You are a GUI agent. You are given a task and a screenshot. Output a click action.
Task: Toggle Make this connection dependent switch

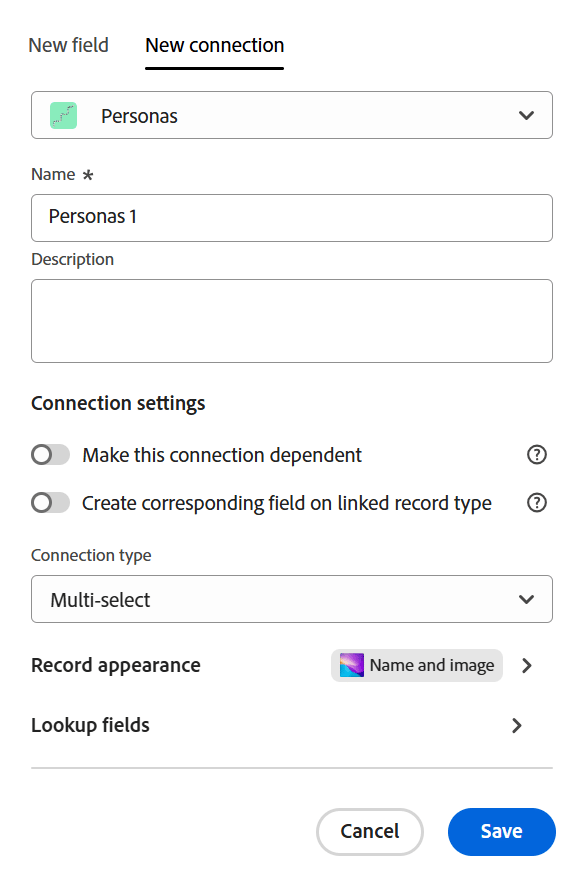[x=50, y=454]
